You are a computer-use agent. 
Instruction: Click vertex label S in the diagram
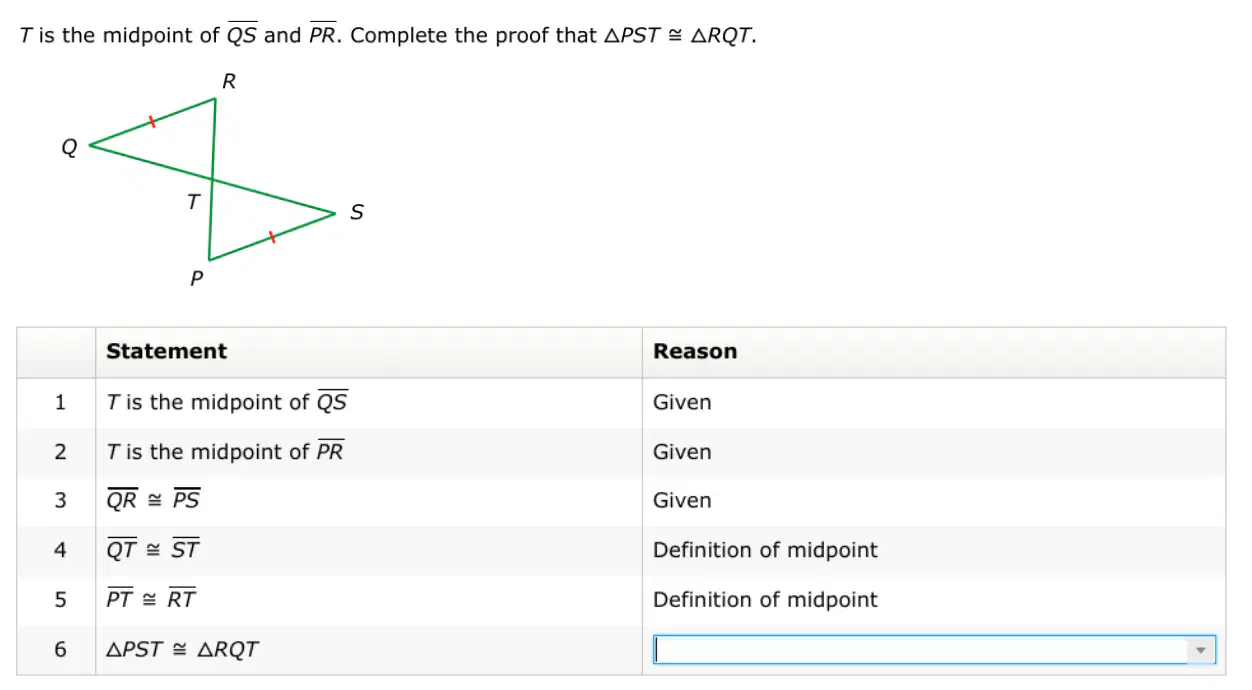357,212
